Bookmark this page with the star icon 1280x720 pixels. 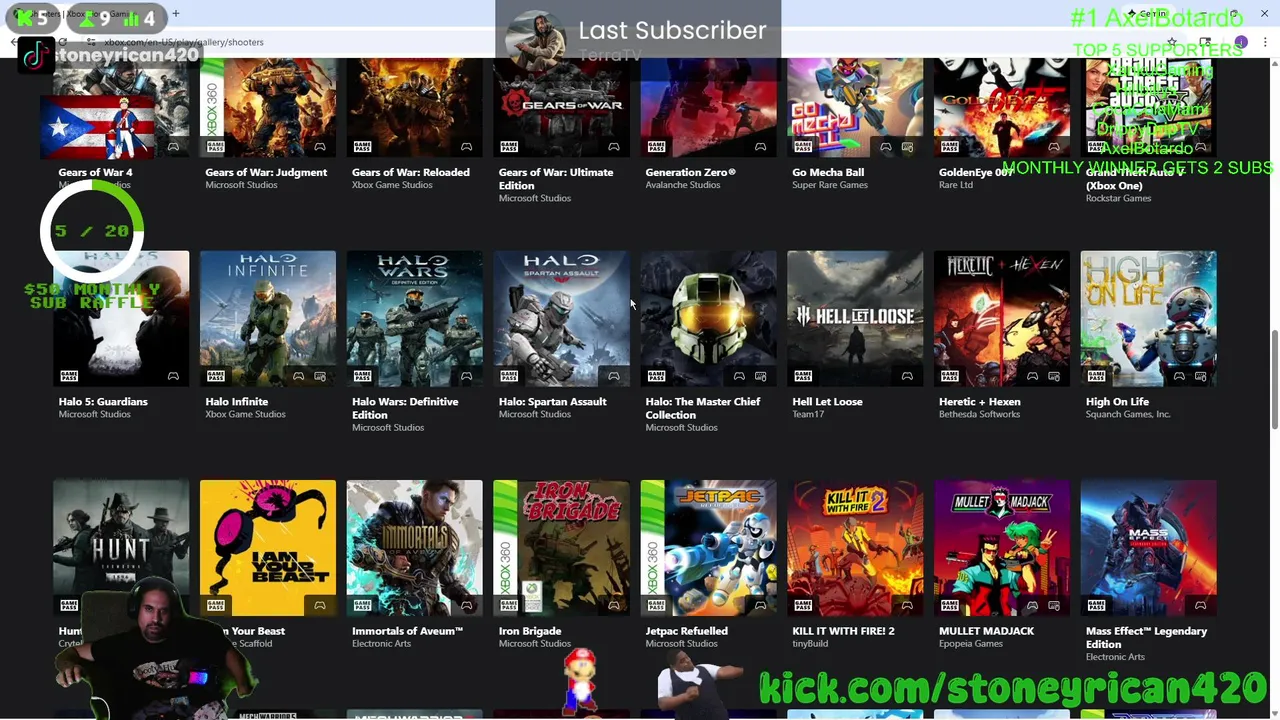pos(1172,42)
